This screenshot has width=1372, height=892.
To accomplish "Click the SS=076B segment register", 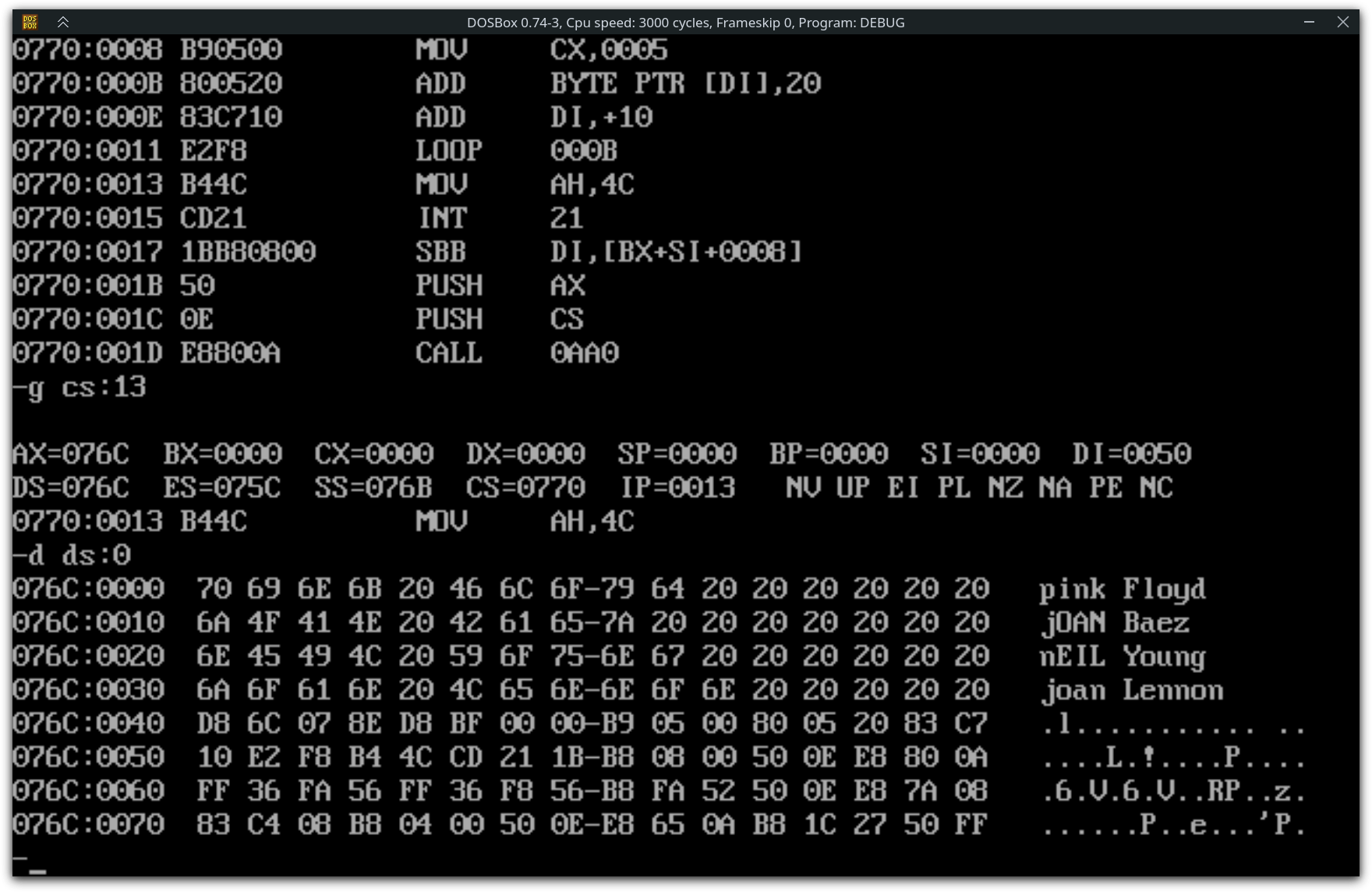I will 374,487.
